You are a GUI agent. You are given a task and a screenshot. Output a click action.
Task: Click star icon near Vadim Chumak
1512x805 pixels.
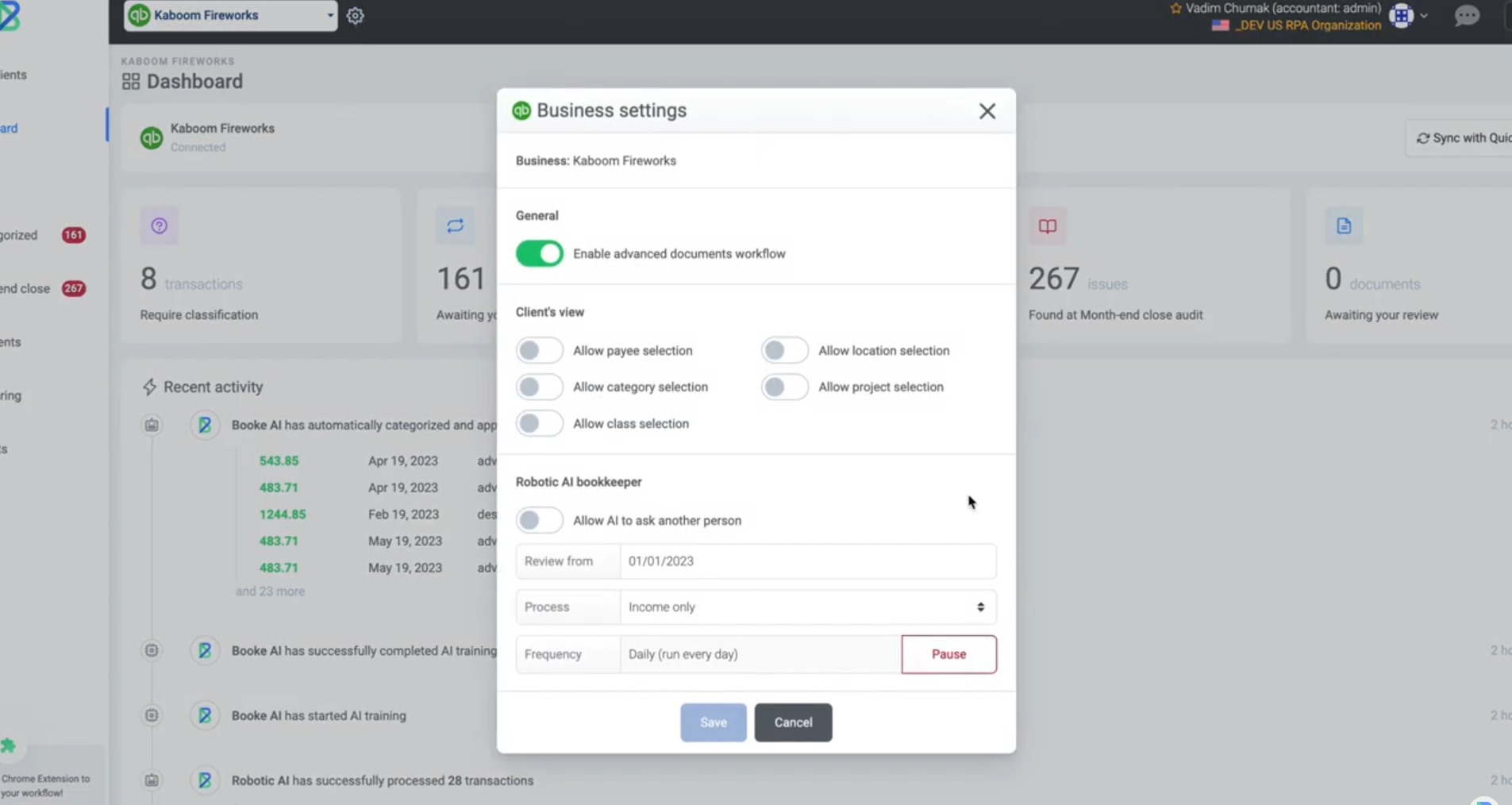point(1175,8)
